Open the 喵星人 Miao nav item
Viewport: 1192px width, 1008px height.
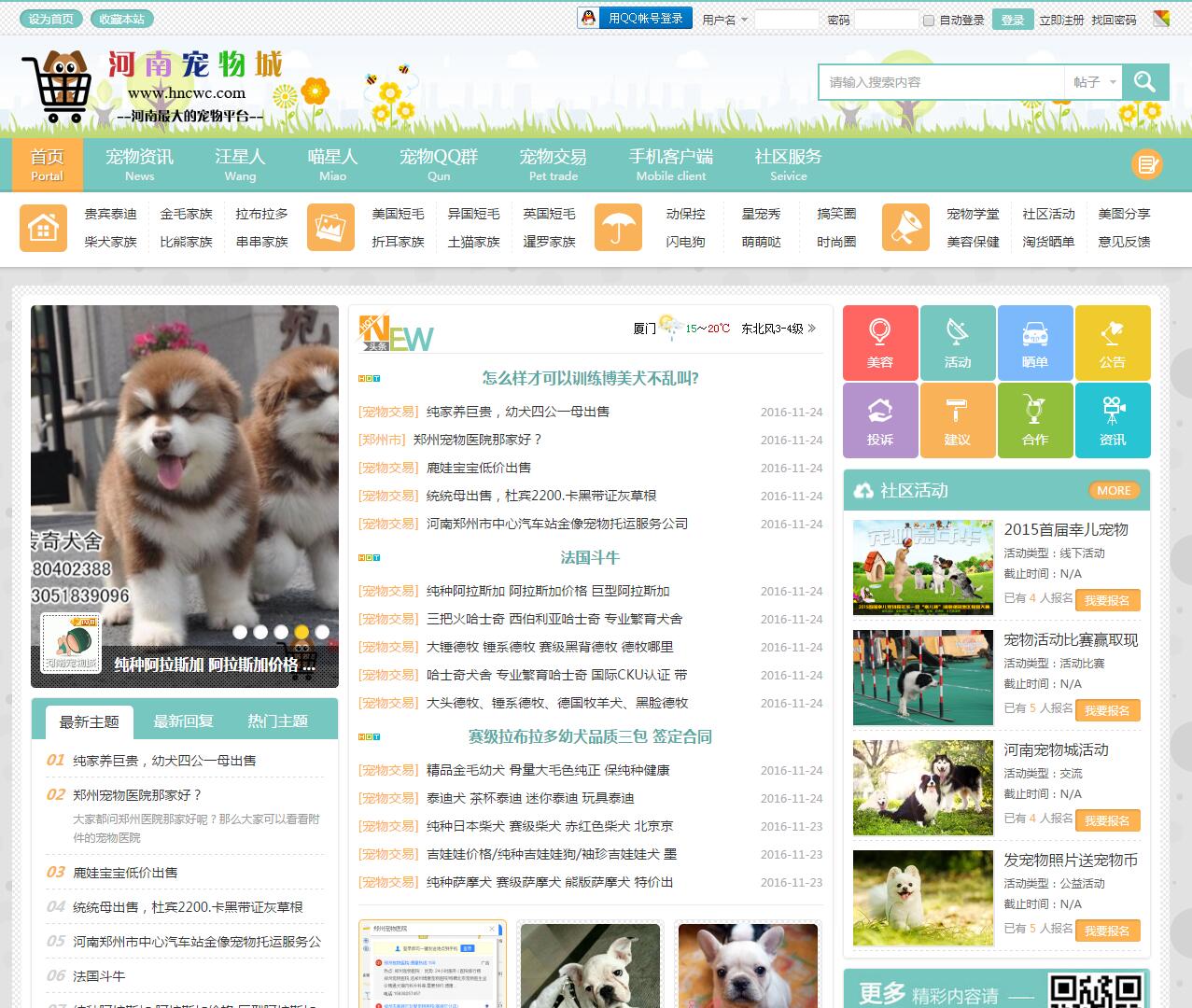pyautogui.click(x=332, y=164)
